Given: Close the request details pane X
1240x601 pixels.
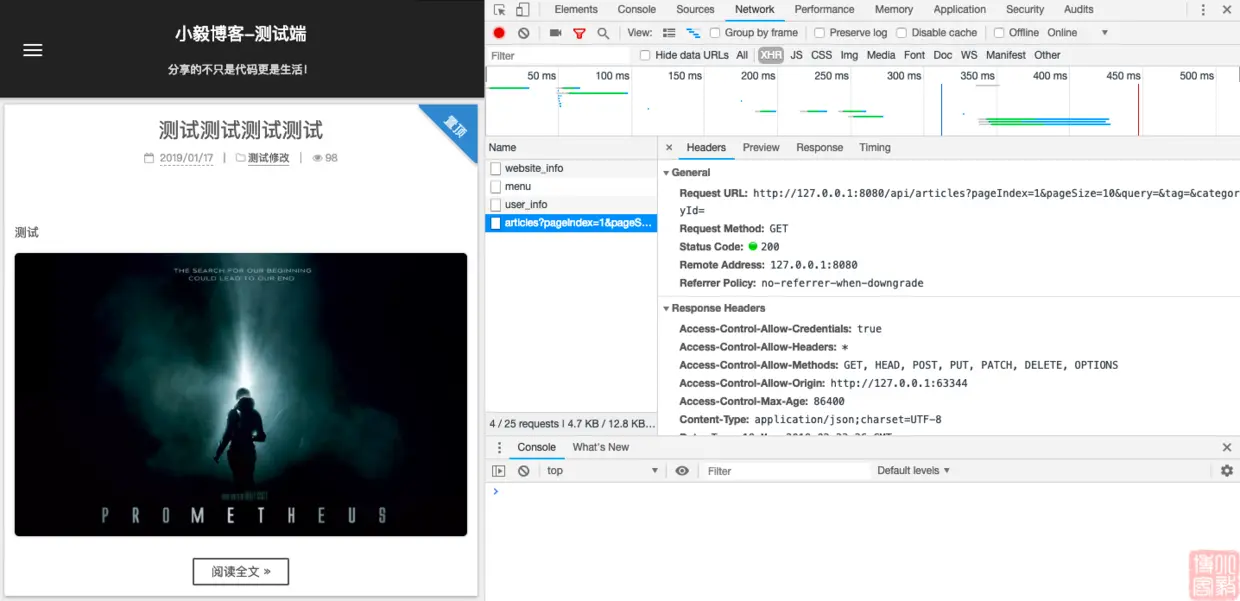Looking at the screenshot, I should (x=669, y=147).
